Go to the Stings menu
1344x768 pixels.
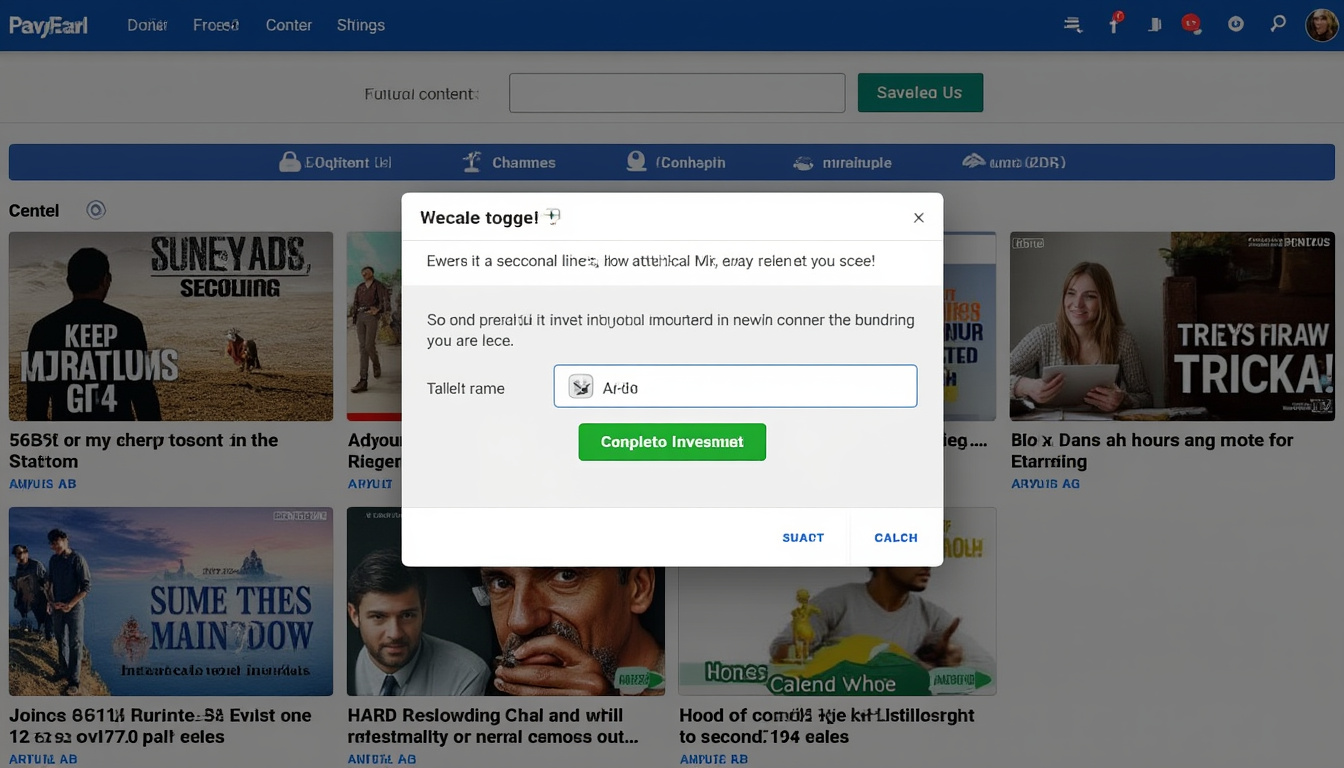click(361, 25)
